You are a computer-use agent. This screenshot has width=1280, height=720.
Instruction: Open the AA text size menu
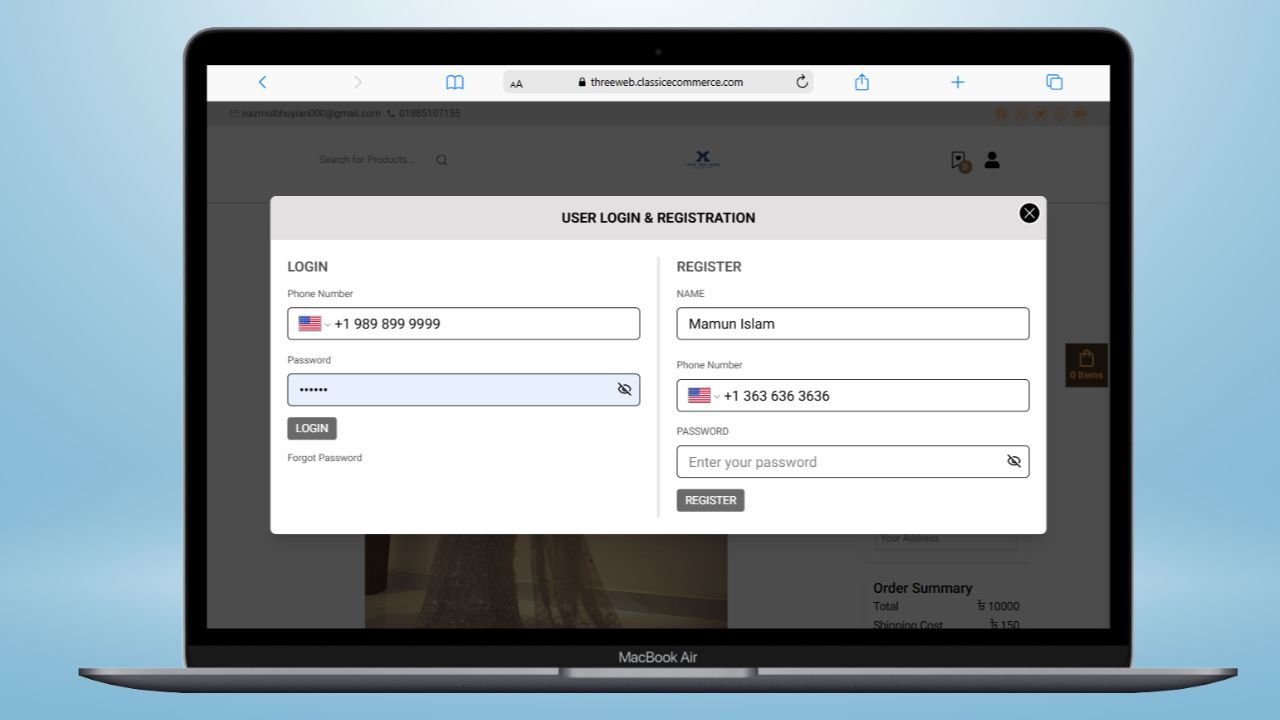click(516, 83)
